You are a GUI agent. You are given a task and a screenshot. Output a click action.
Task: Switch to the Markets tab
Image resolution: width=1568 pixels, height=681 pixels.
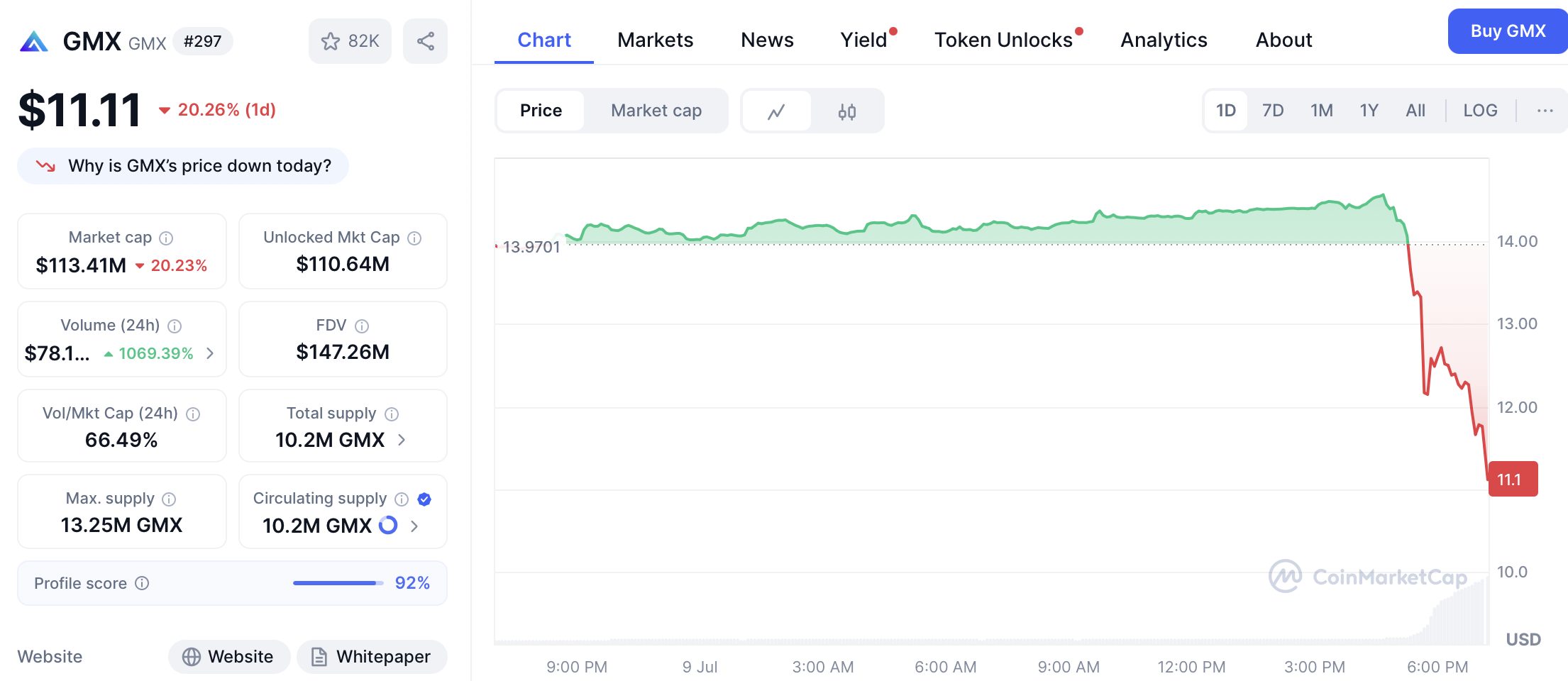pos(655,40)
